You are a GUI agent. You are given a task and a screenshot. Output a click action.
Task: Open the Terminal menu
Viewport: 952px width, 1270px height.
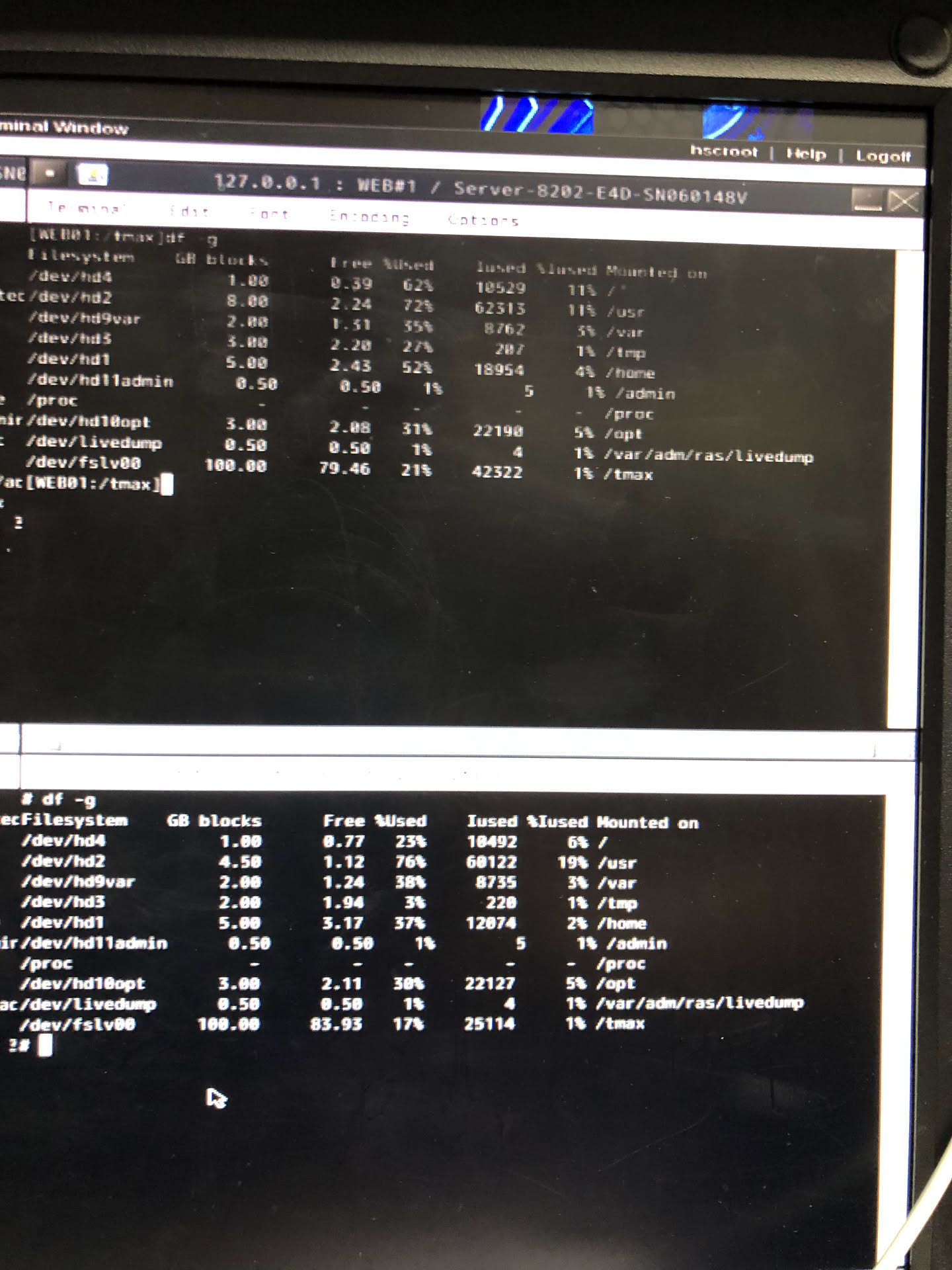86,209
